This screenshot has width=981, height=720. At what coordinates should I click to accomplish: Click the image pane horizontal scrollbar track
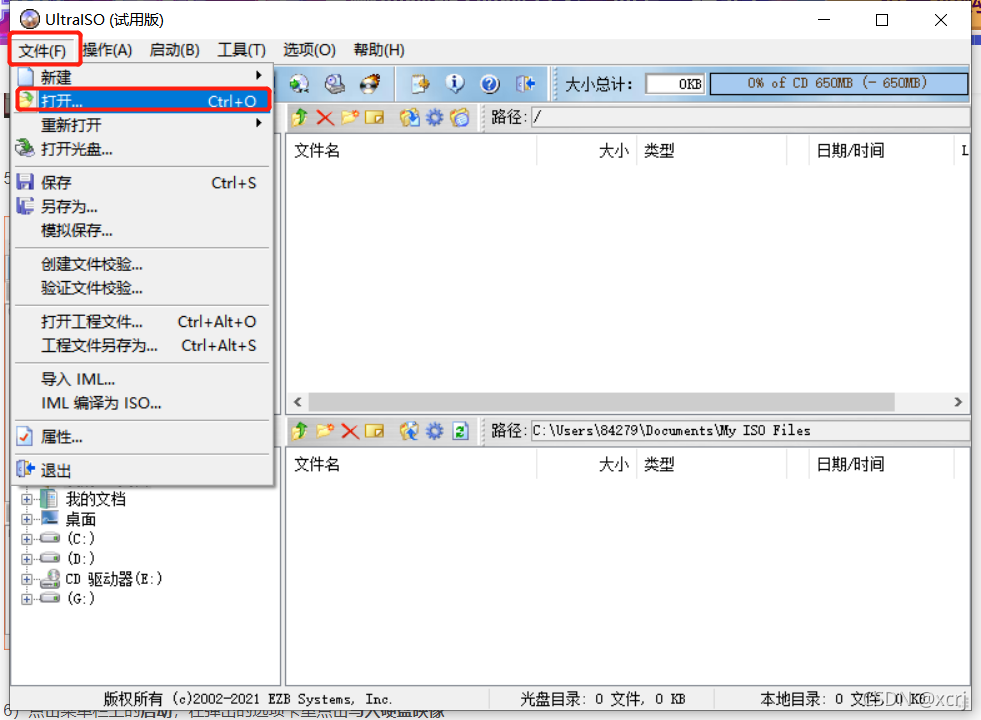[628, 402]
